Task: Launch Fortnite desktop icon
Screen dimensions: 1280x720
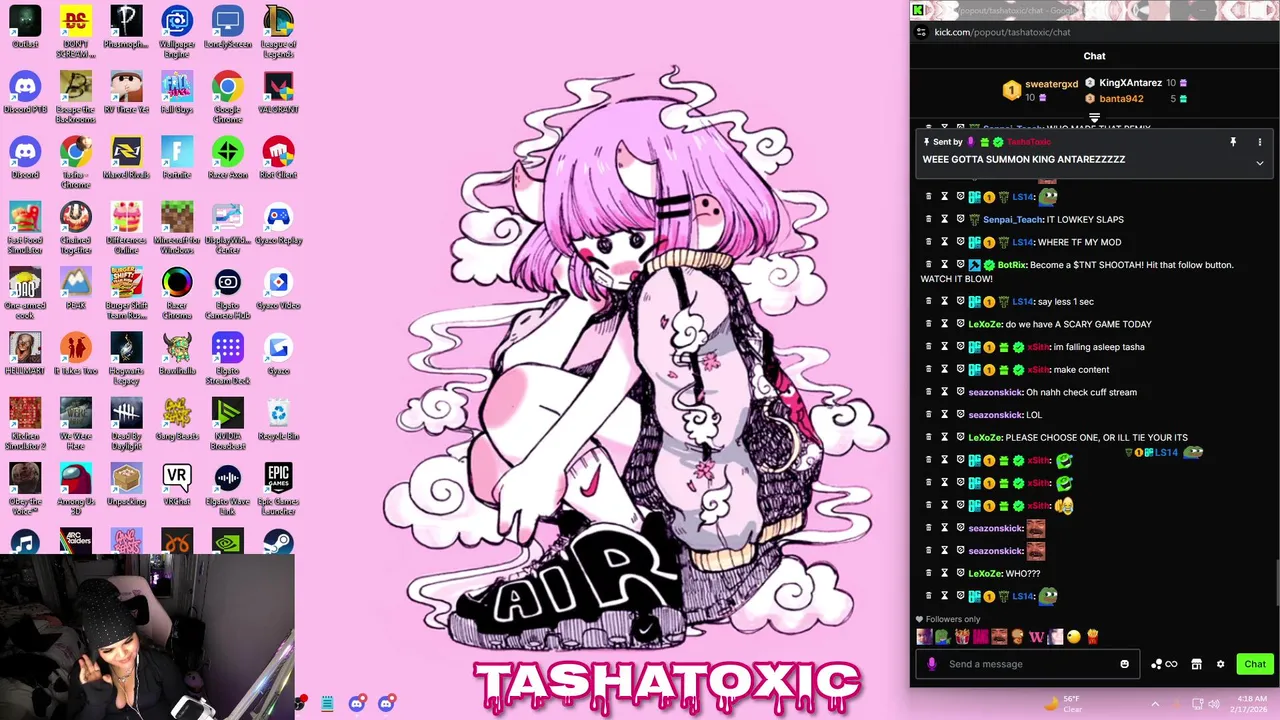Action: tap(177, 157)
